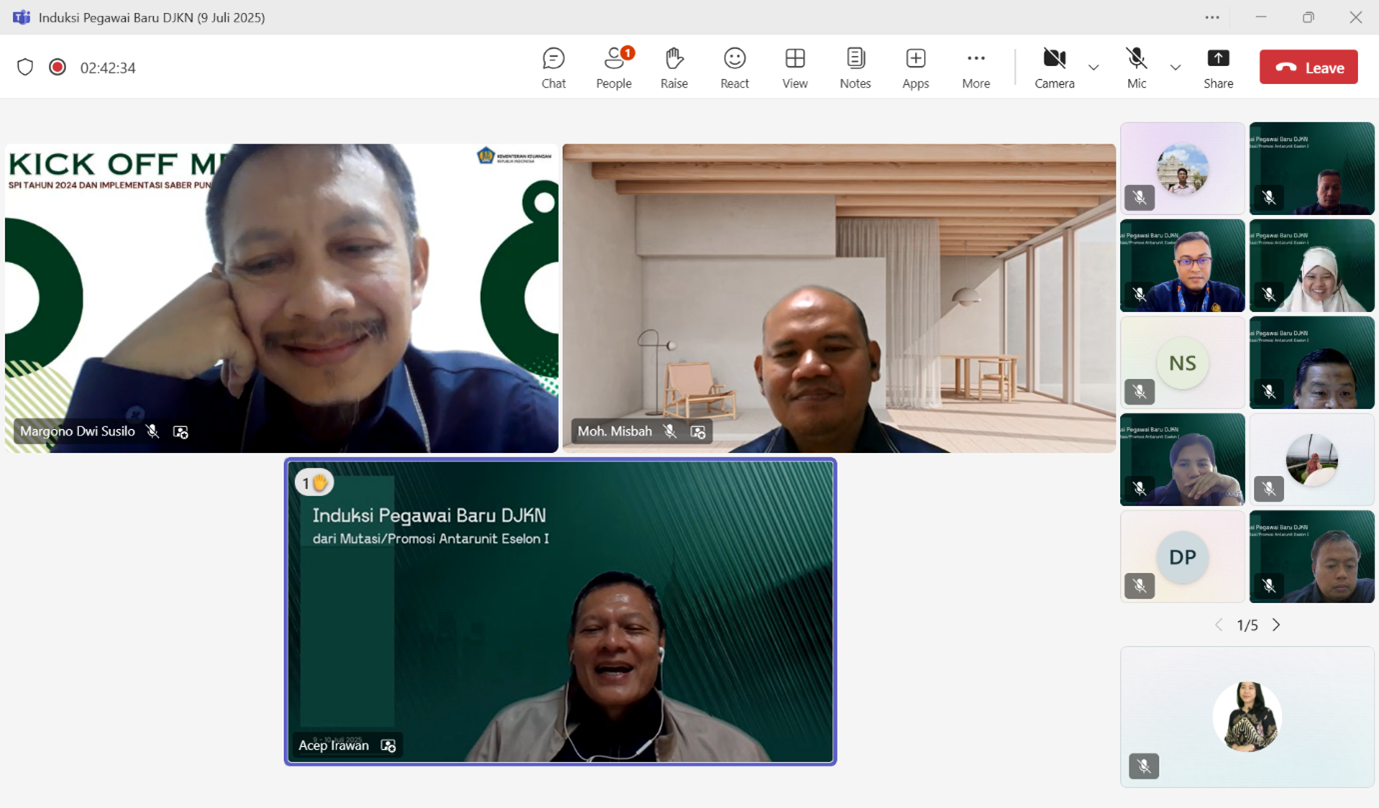Expand the Mic options dropdown arrow
Image resolution: width=1379 pixels, height=808 pixels.
pyautogui.click(x=1175, y=68)
